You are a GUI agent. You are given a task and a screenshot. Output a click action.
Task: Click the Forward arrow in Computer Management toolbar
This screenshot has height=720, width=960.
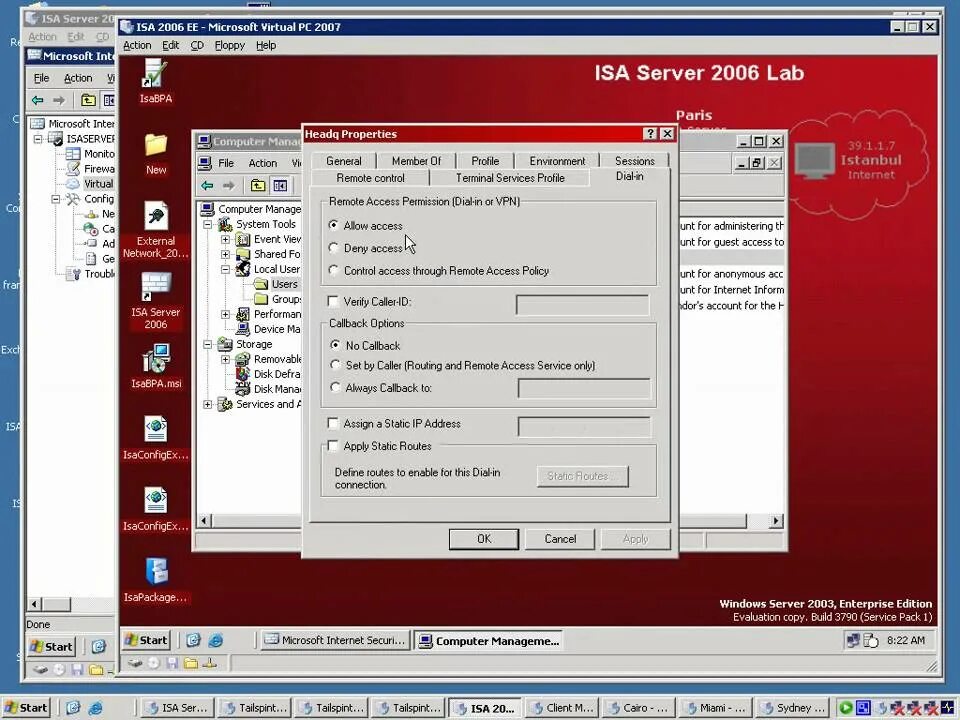(x=228, y=186)
